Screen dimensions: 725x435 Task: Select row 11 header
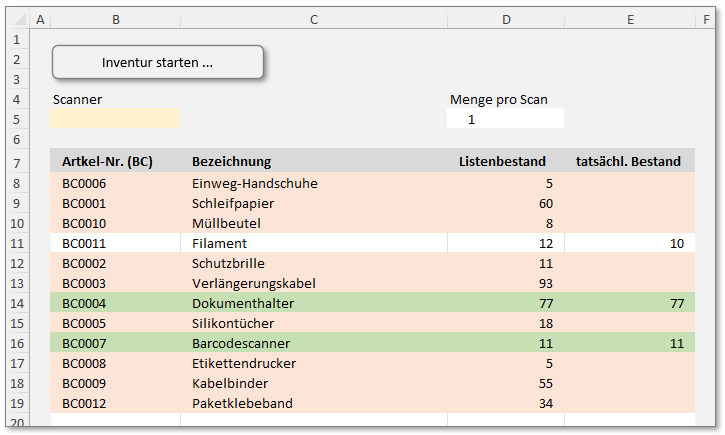(x=17, y=243)
